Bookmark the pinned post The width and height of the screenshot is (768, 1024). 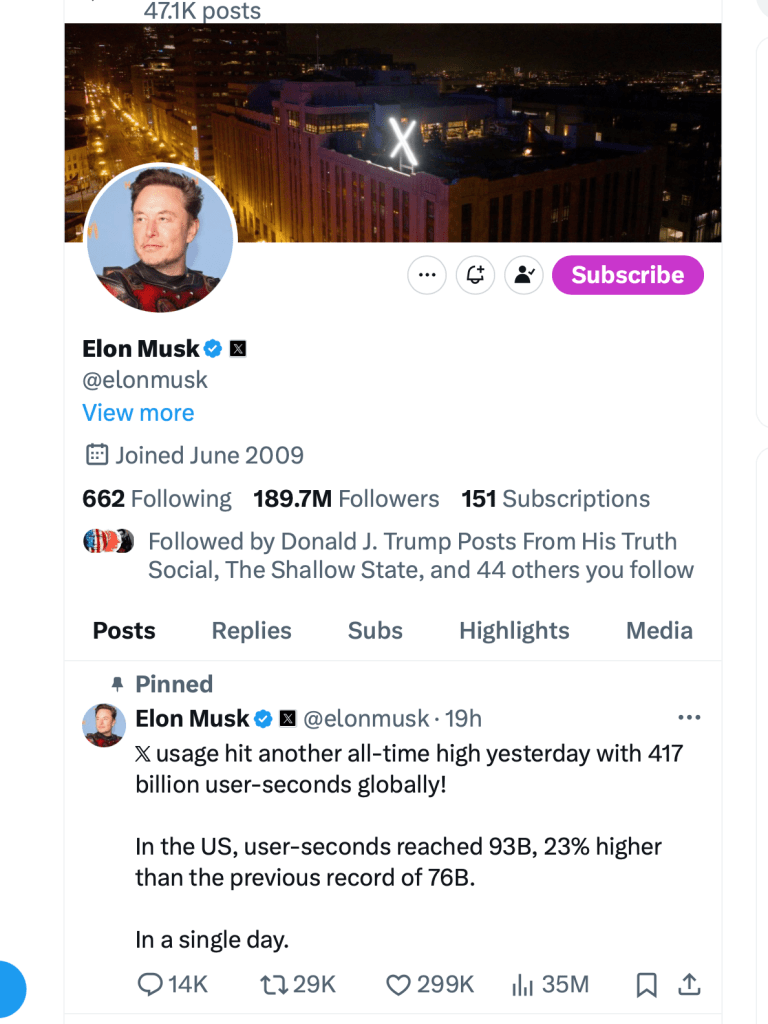(x=647, y=985)
